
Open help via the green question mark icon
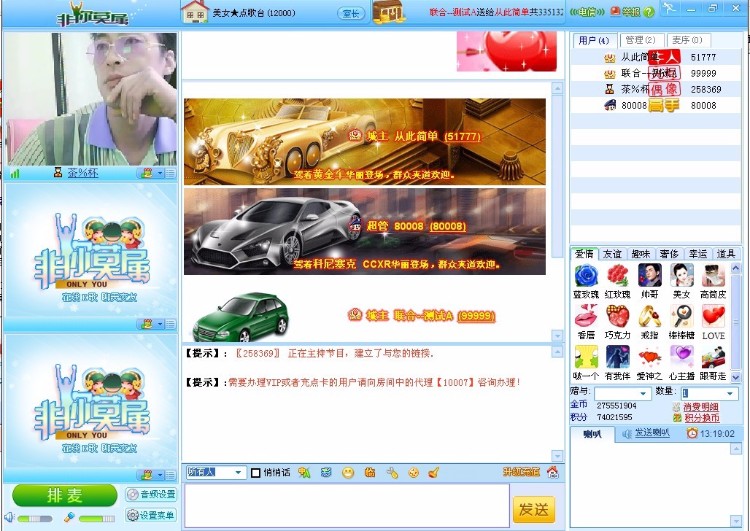click(x=649, y=11)
